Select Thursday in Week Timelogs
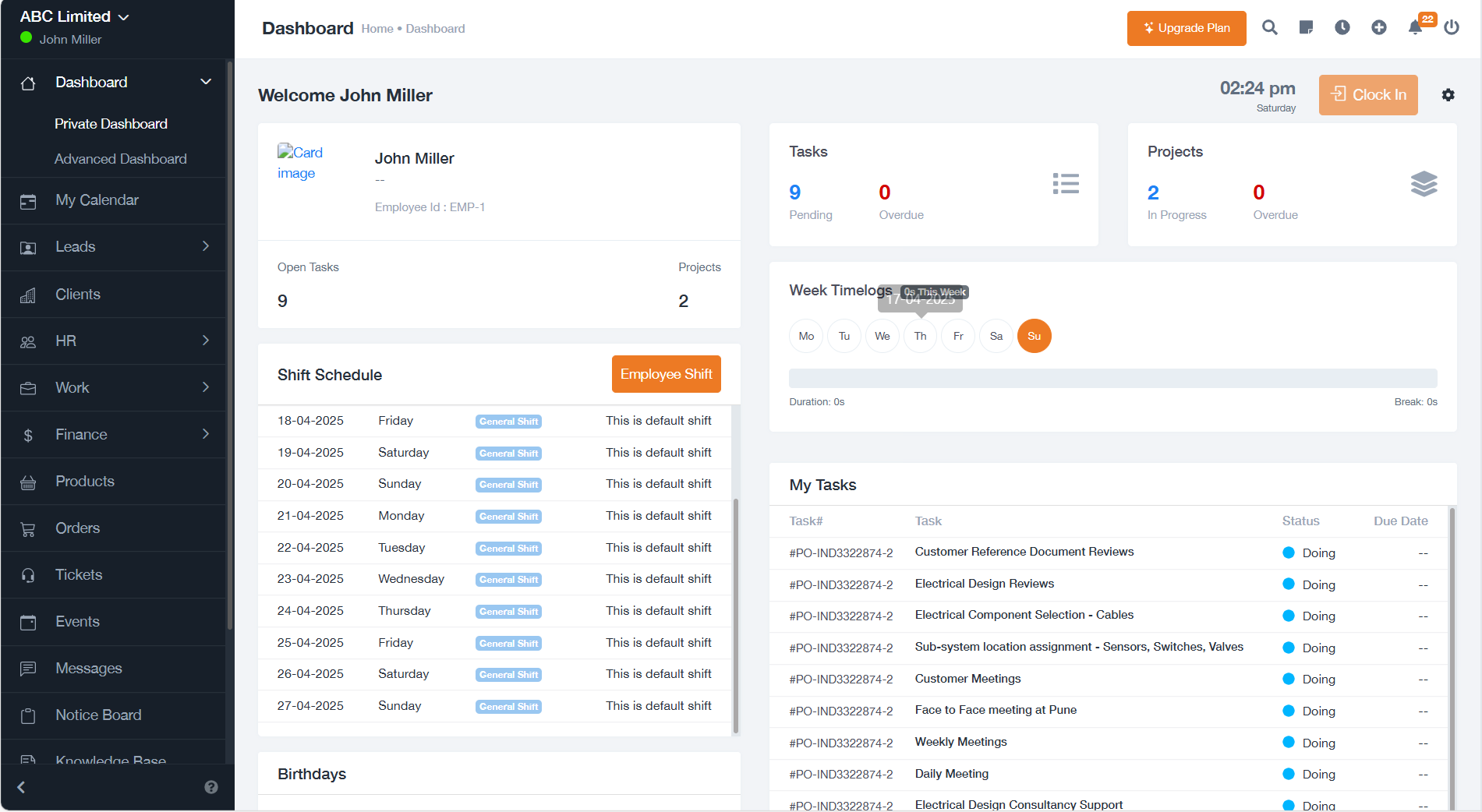Image resolution: width=1482 pixels, height=812 pixels. coord(920,337)
